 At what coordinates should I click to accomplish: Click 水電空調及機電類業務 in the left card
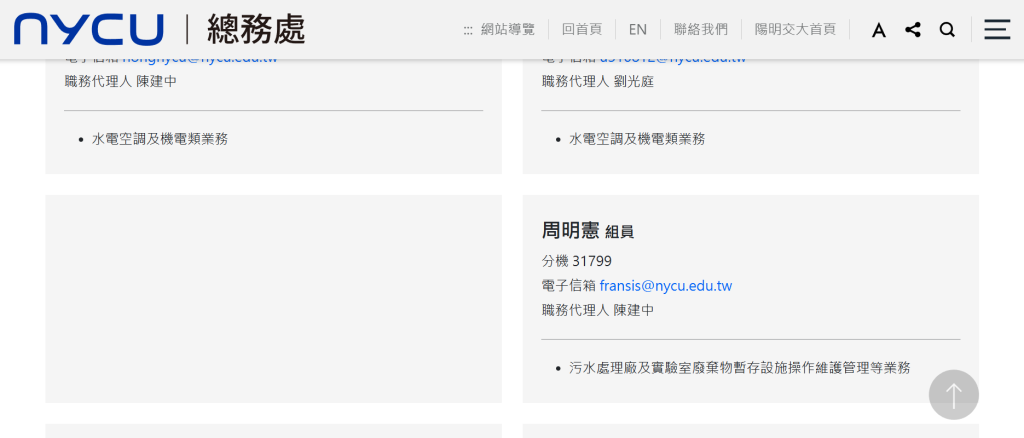tap(160, 139)
